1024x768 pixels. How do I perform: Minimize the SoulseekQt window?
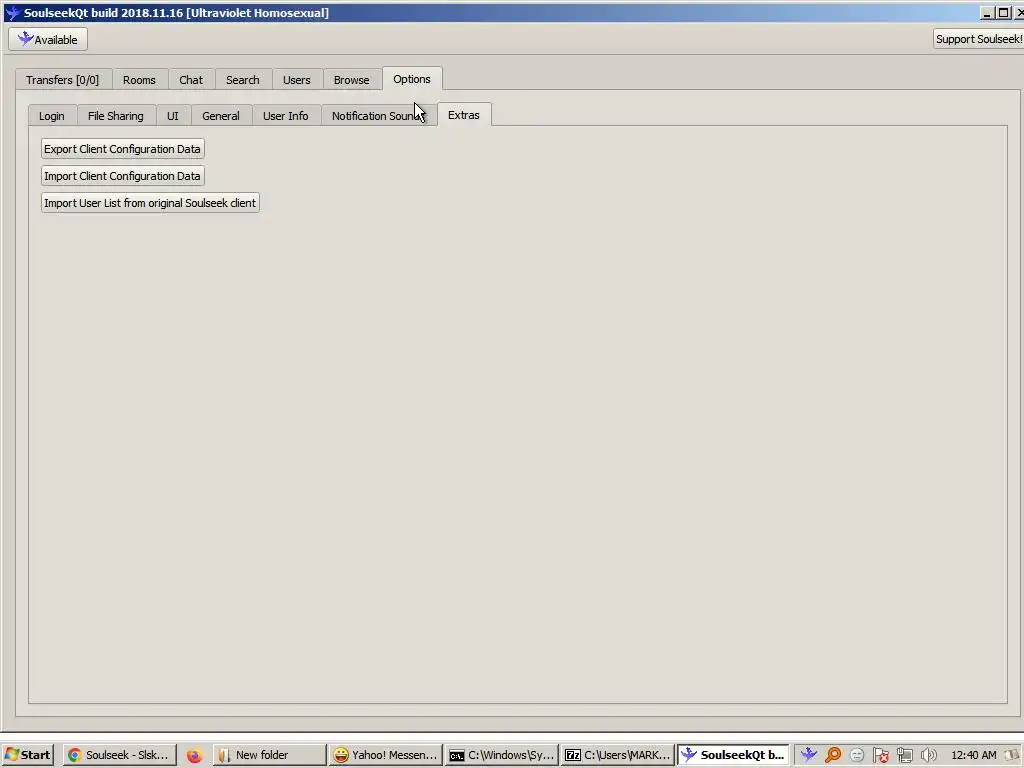point(987,12)
